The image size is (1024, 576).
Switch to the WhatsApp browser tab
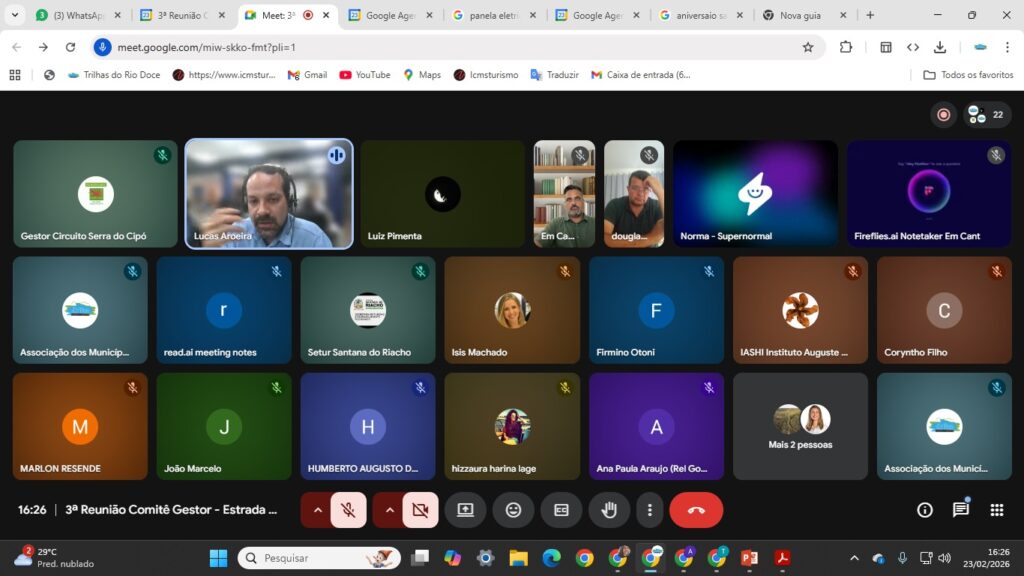(78, 15)
